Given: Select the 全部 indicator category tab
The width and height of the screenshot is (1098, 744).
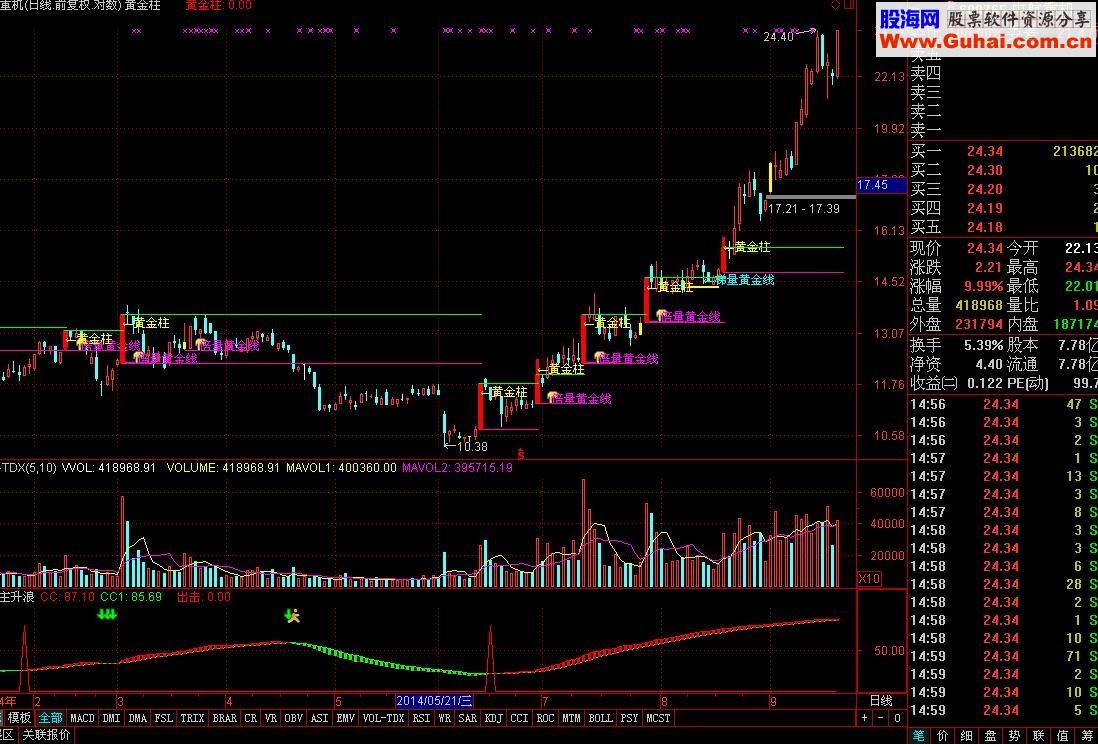Looking at the screenshot, I should (x=50, y=718).
